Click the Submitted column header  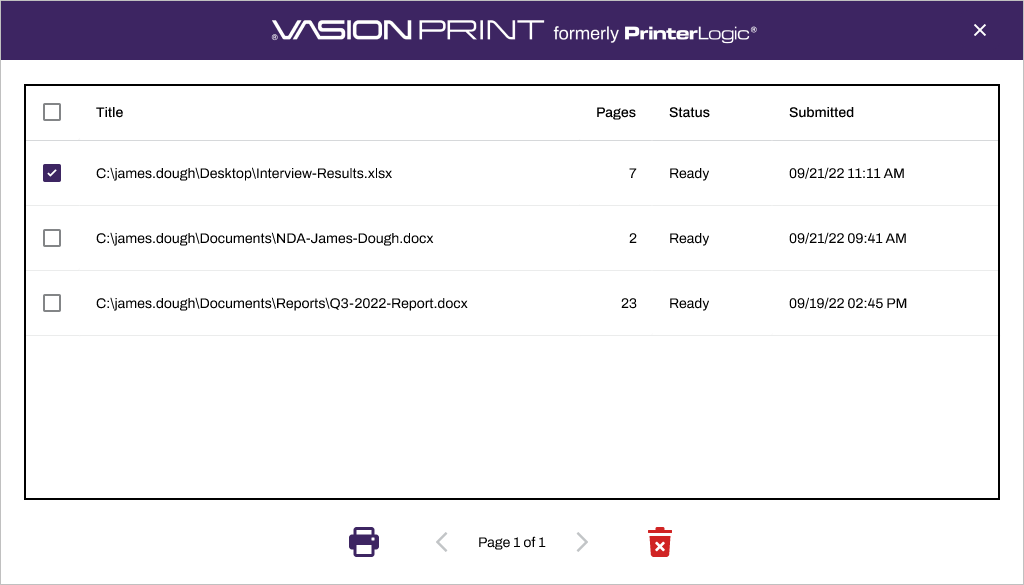point(822,112)
